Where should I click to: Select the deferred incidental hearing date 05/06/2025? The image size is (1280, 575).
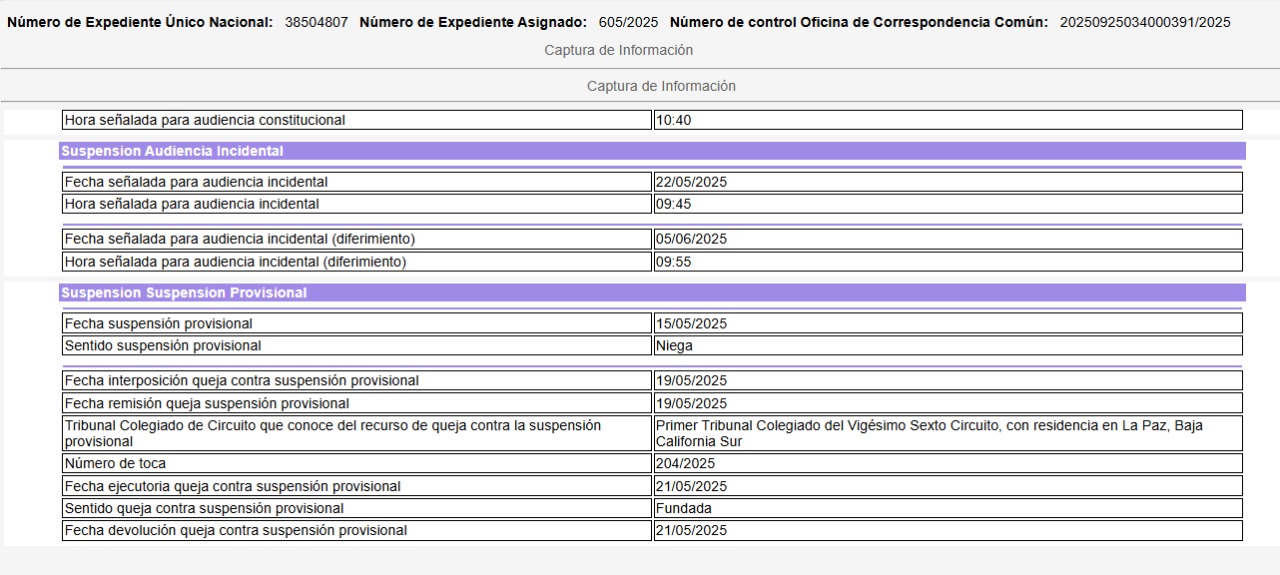(x=947, y=239)
